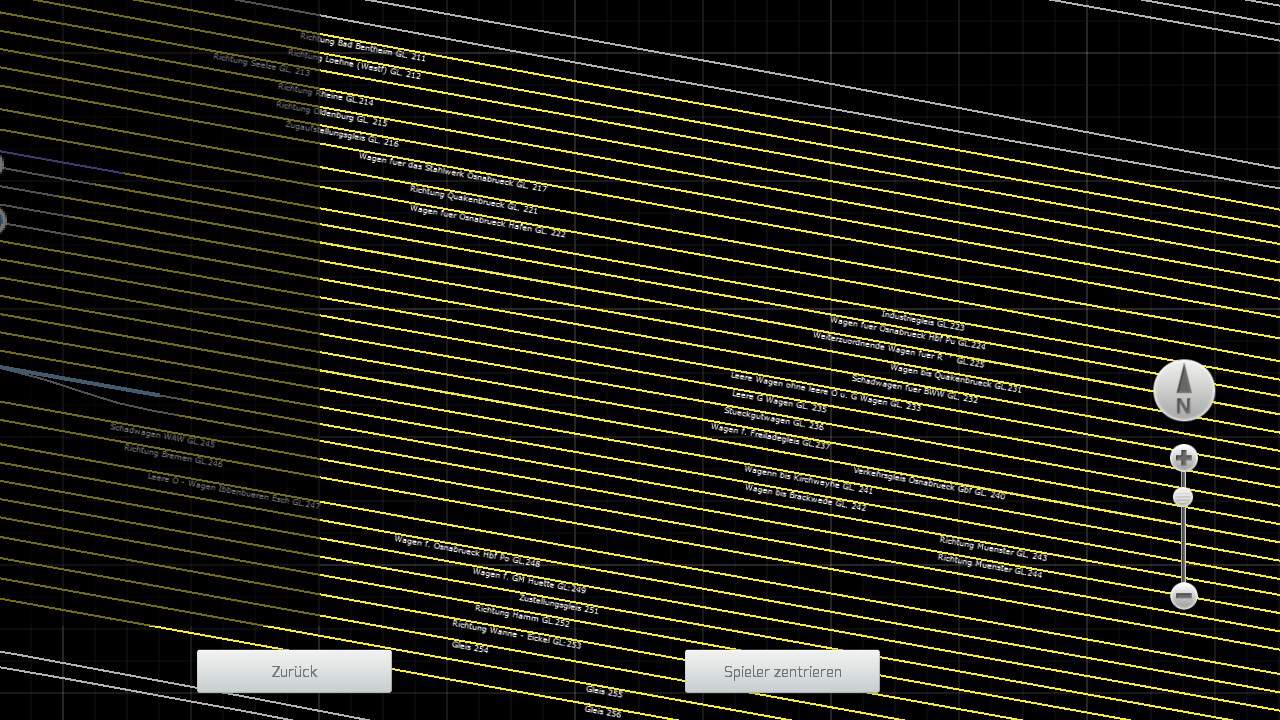Select 'Richtung Wanne - Eickel GL.253' label
Viewport: 1280px width, 720px height.
point(516,634)
